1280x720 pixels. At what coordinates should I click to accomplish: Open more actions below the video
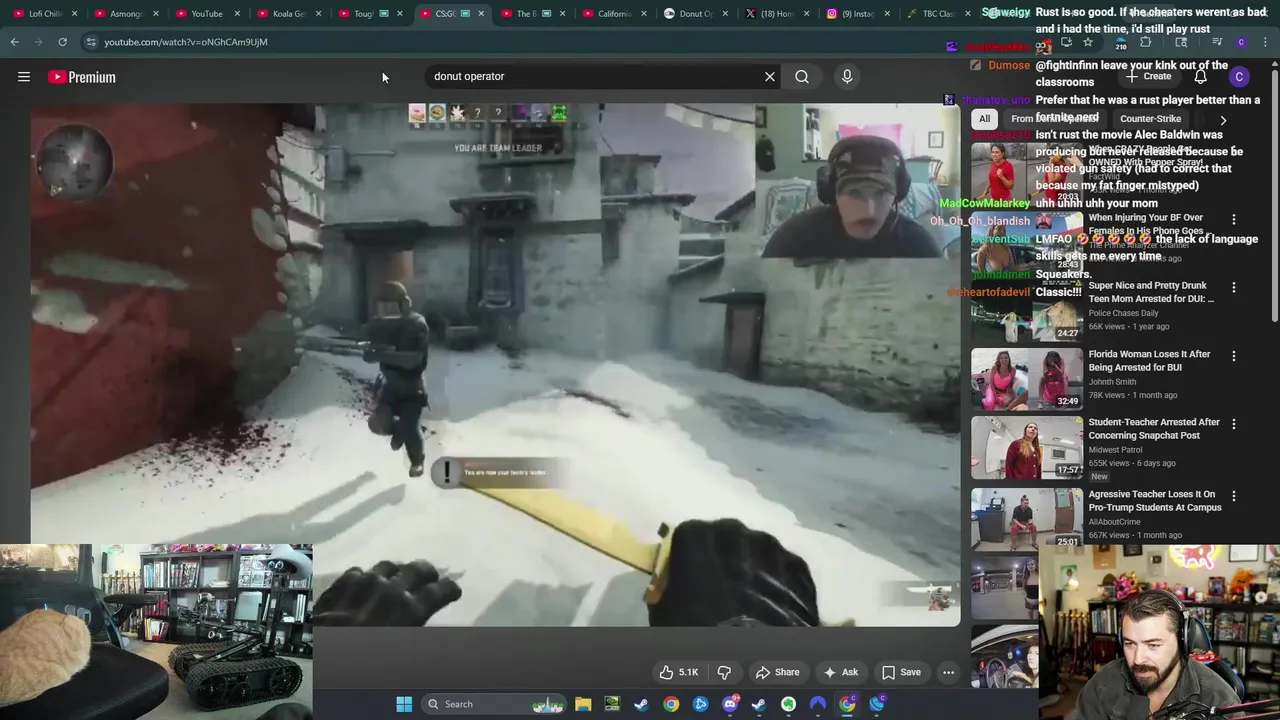[948, 672]
